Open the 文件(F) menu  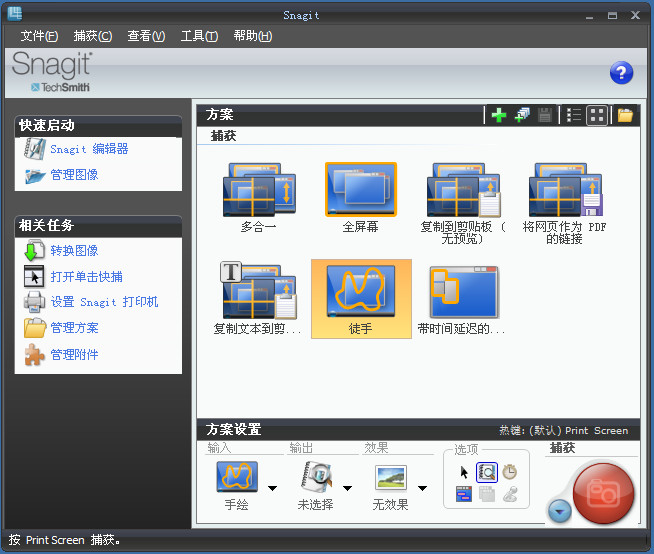pyautogui.click(x=39, y=36)
